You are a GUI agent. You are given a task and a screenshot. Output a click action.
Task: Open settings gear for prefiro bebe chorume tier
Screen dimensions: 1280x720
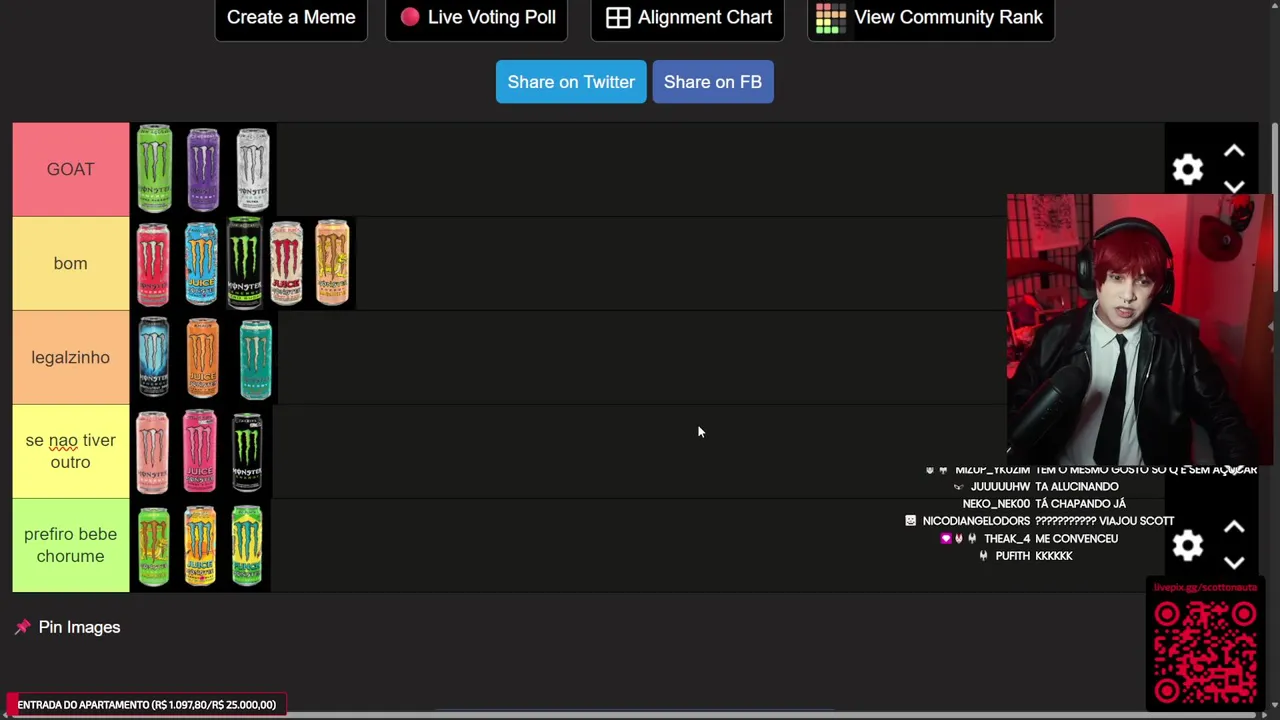[x=1187, y=545]
